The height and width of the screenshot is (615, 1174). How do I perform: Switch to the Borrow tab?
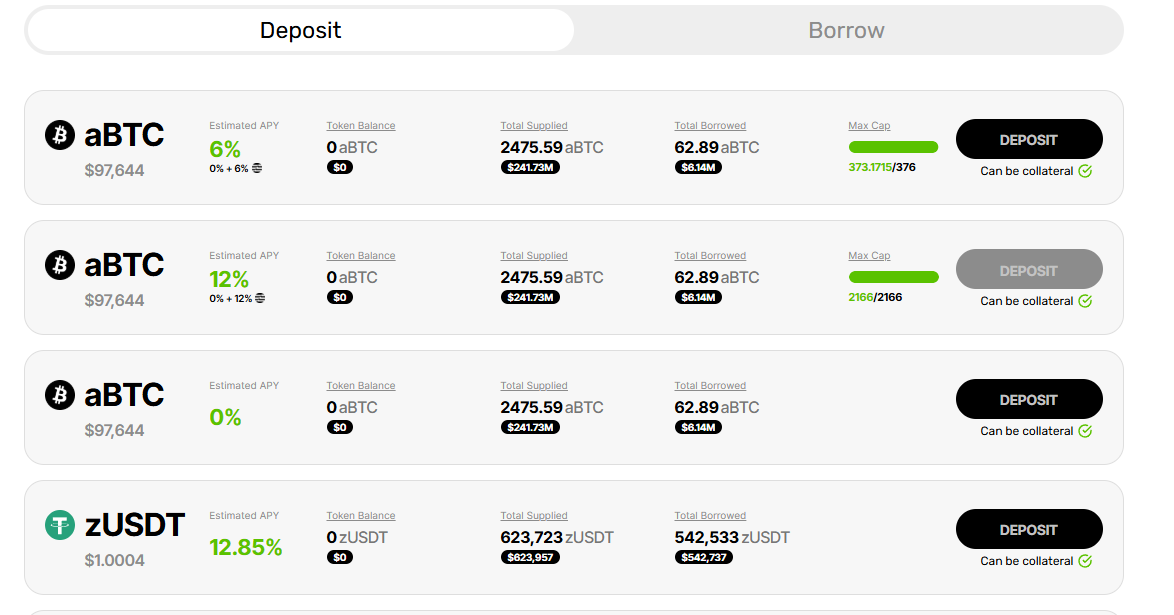click(846, 30)
